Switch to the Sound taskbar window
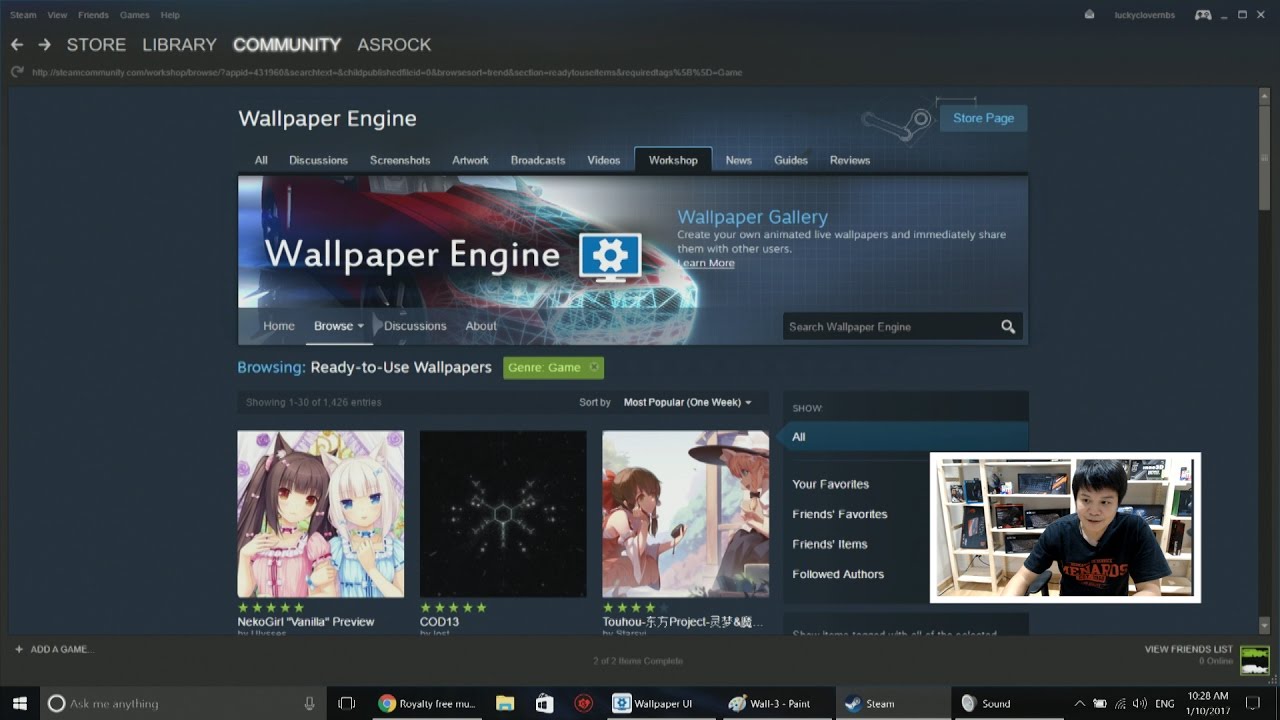This screenshot has width=1280, height=720. click(x=1007, y=703)
